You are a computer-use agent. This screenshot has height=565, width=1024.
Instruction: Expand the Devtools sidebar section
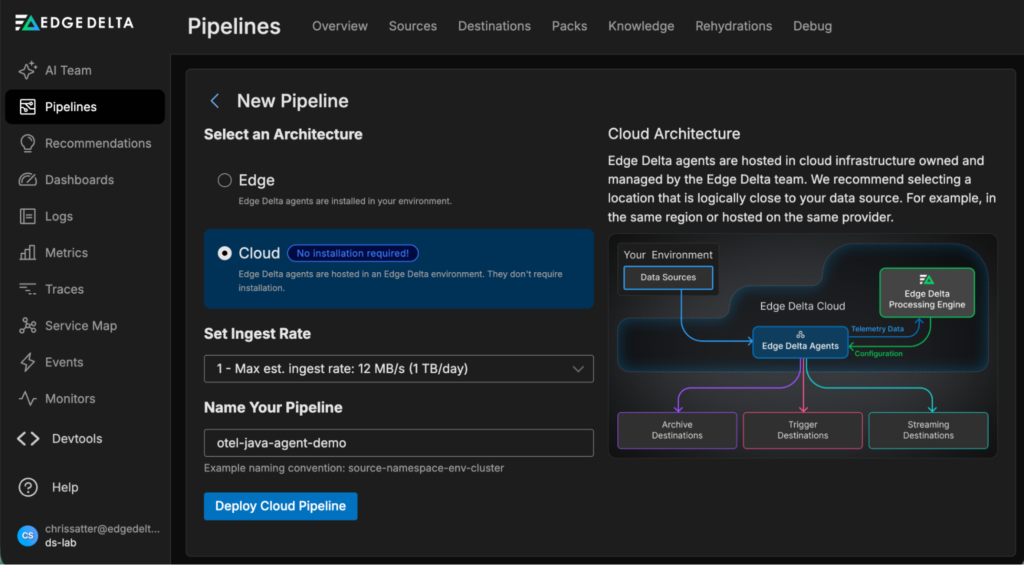point(76,439)
